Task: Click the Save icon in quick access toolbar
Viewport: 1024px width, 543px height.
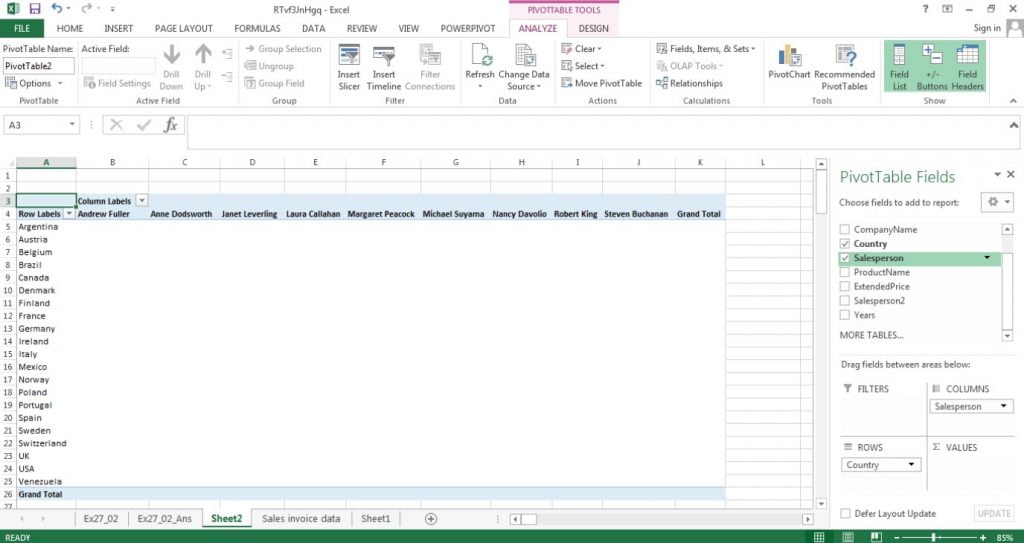Action: [35, 9]
